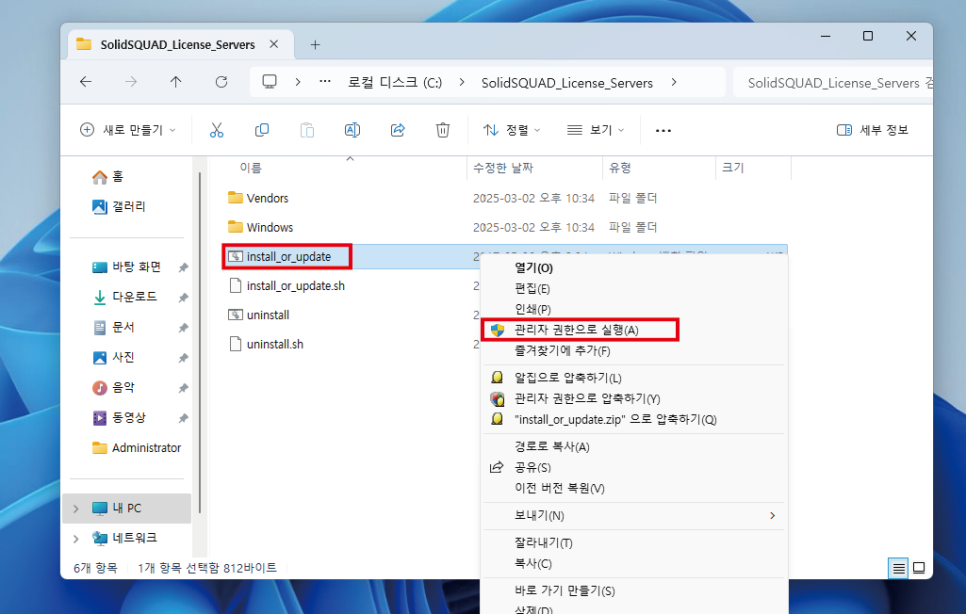Select the install_or_update.sh file
This screenshot has height=614, width=966.
[295, 286]
